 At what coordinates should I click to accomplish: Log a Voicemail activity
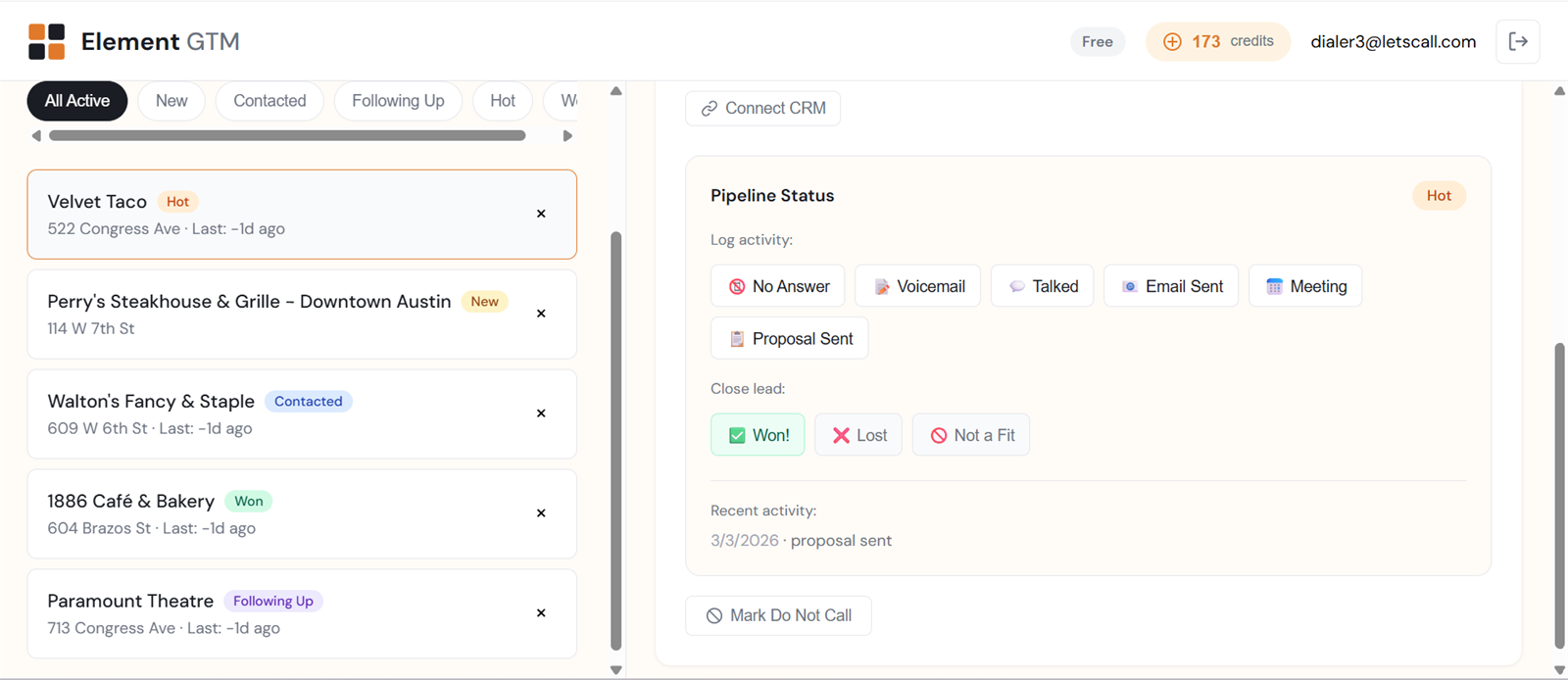(917, 286)
